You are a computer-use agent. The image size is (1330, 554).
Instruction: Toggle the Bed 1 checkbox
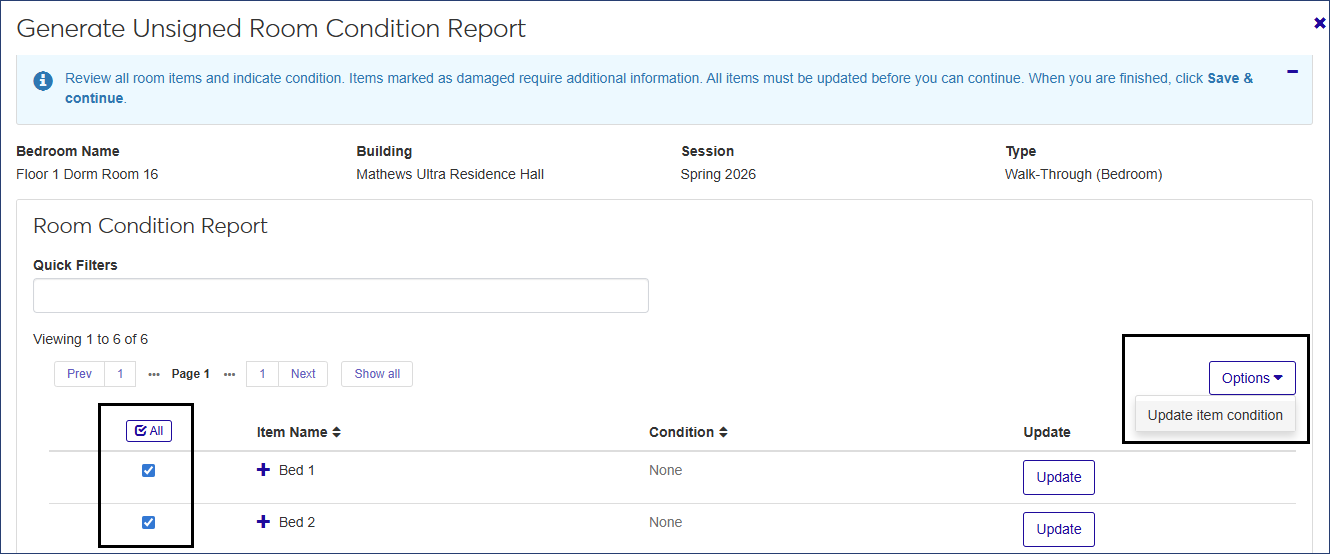(x=149, y=471)
